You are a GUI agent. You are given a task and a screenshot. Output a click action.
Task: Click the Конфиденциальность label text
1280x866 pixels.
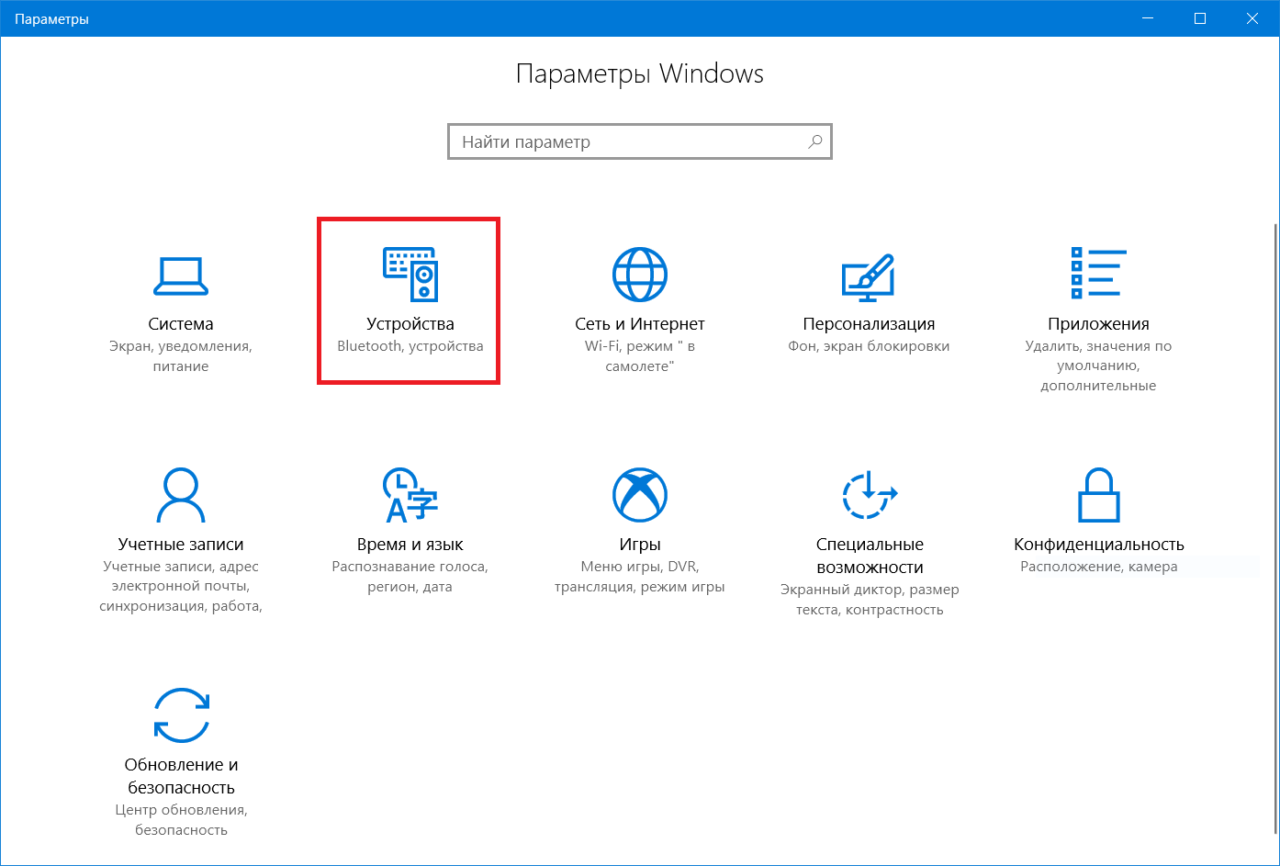point(1098,544)
